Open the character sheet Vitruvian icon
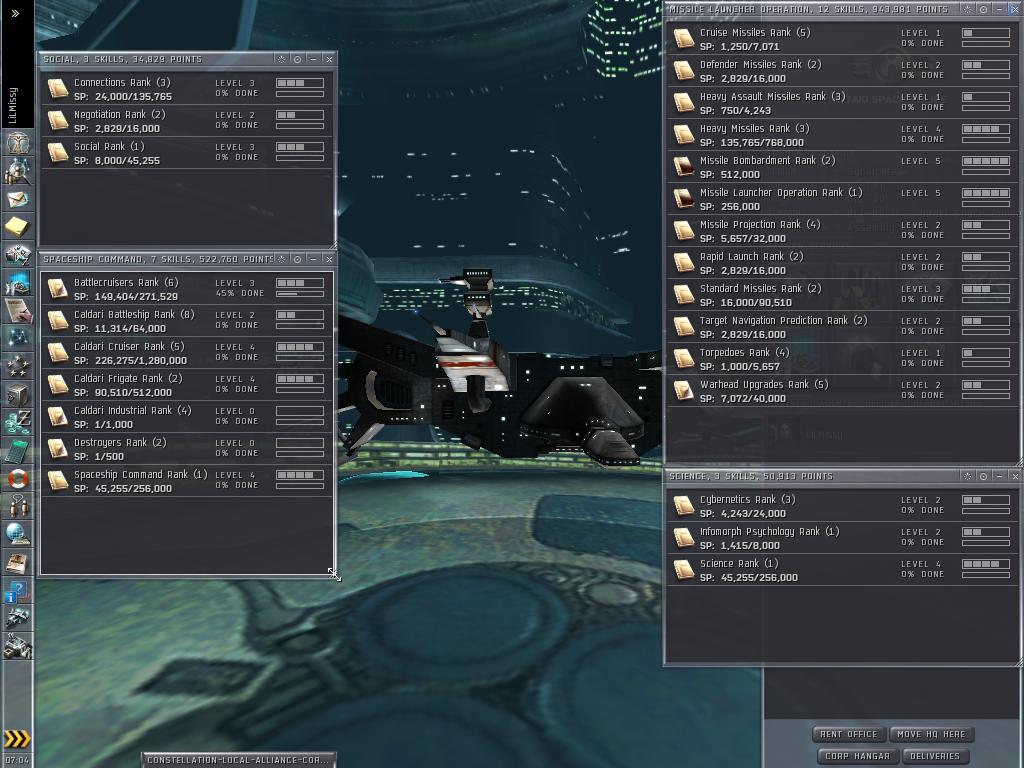This screenshot has height=768, width=1024. click(x=17, y=142)
